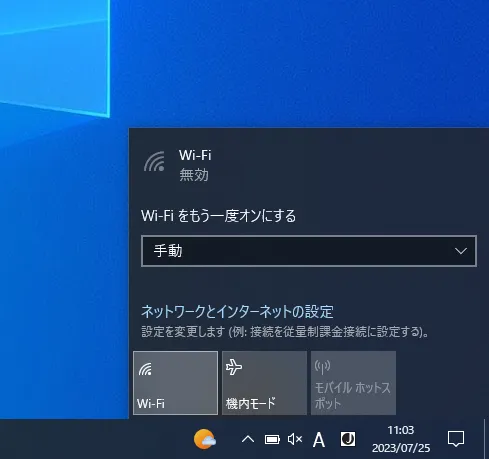This screenshot has height=459, width=489.
Task: Open ネットワークとインターネットの設定 link
Action: point(237,312)
